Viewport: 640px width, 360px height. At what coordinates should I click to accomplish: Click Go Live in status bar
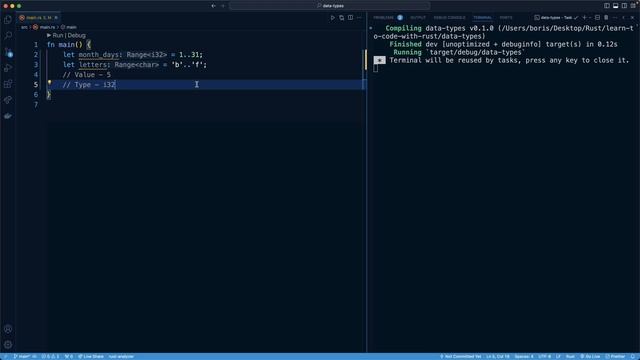(x=590, y=356)
